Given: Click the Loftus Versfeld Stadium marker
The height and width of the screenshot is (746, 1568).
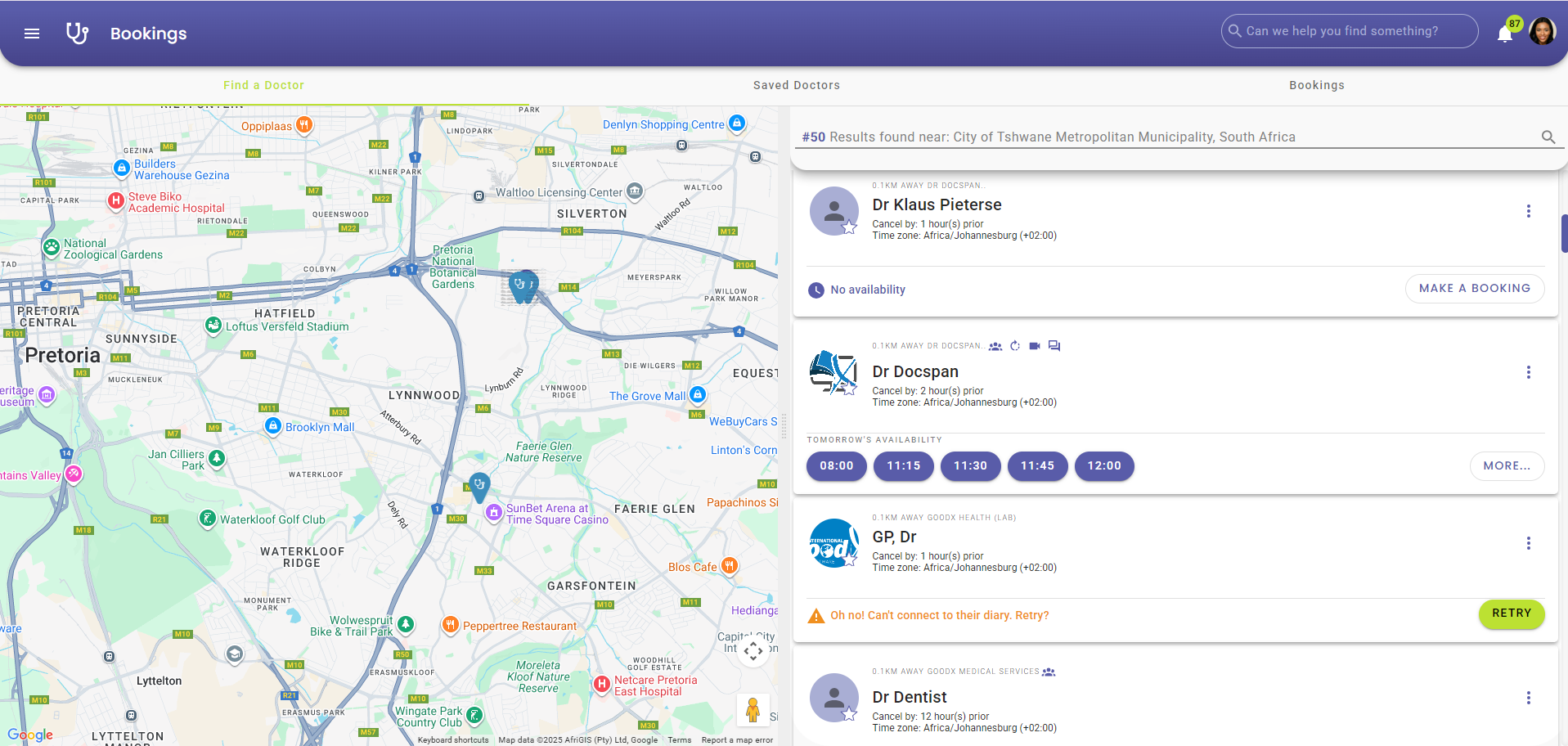Looking at the screenshot, I should point(213,326).
